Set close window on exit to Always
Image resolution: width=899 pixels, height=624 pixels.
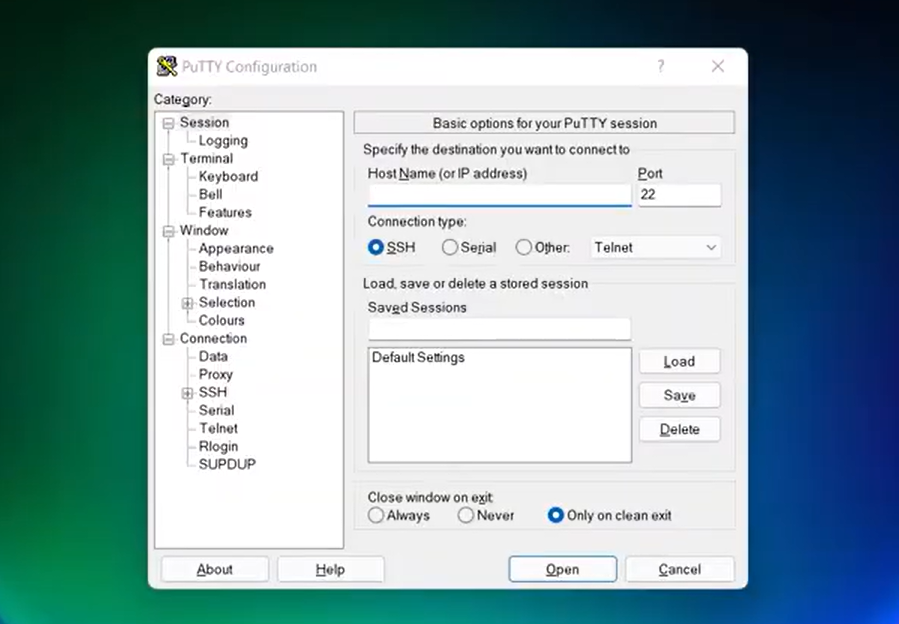tap(376, 515)
